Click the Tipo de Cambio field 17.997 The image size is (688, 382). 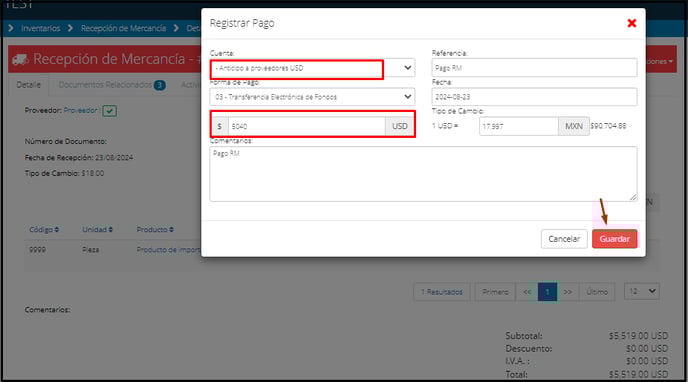click(x=518, y=126)
